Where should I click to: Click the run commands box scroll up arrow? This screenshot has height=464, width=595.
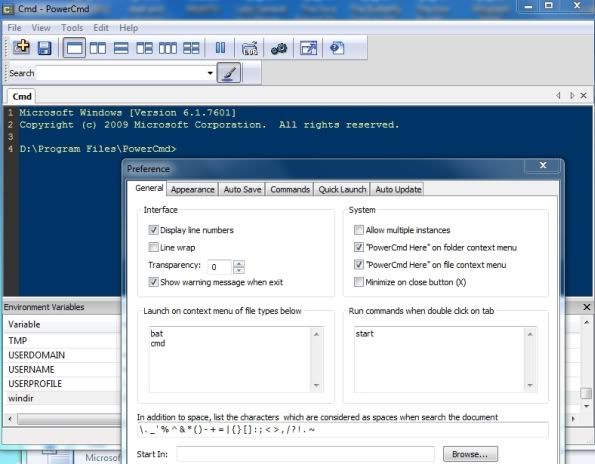tap(530, 334)
